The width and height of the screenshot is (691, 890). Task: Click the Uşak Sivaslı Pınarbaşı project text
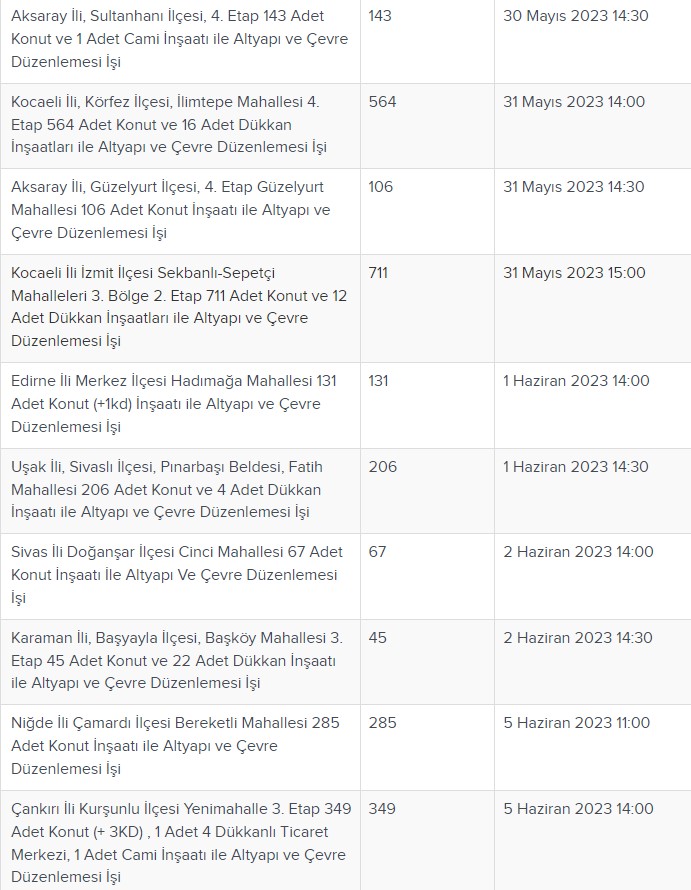click(x=167, y=489)
